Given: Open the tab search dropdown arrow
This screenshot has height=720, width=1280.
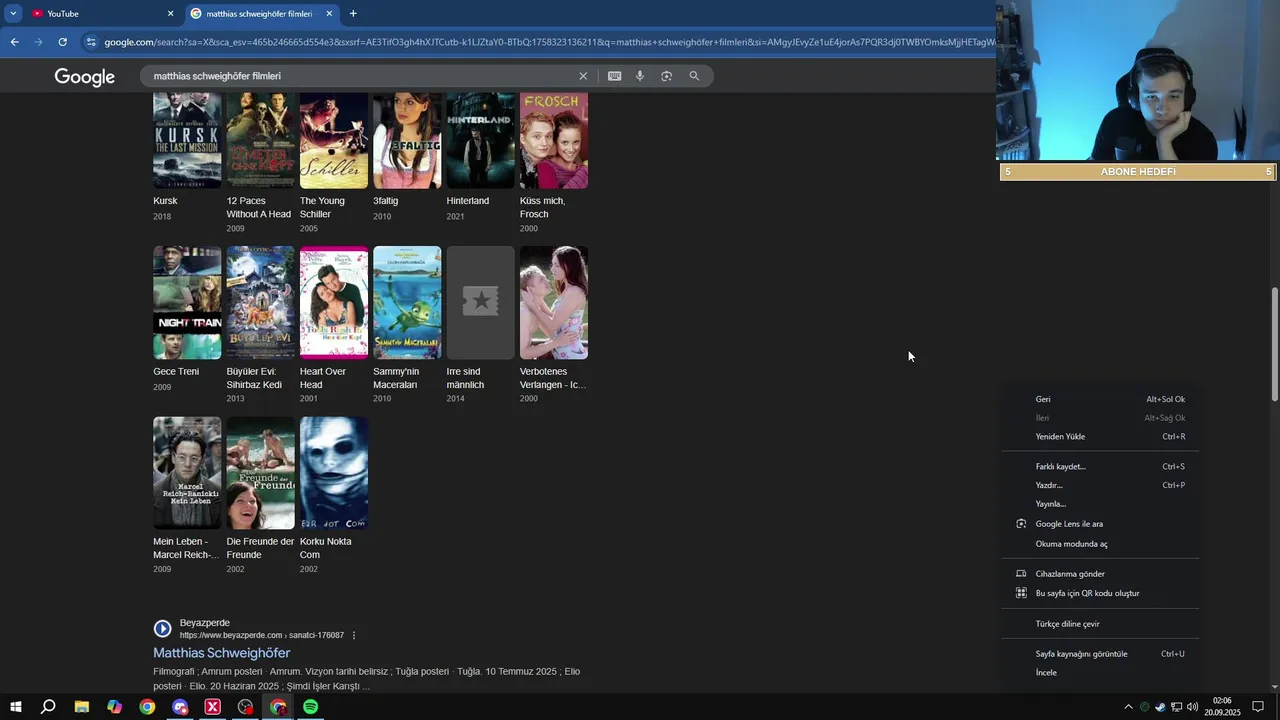Looking at the screenshot, I should tap(13, 14).
